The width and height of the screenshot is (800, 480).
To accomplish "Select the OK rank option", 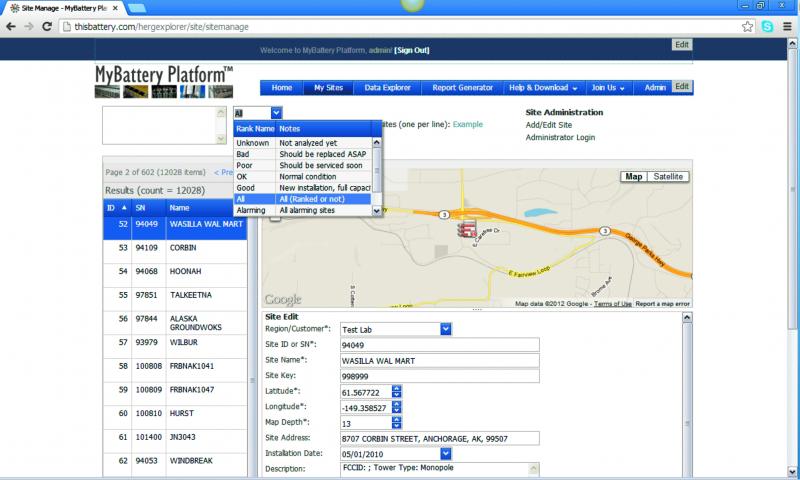I will click(303, 176).
